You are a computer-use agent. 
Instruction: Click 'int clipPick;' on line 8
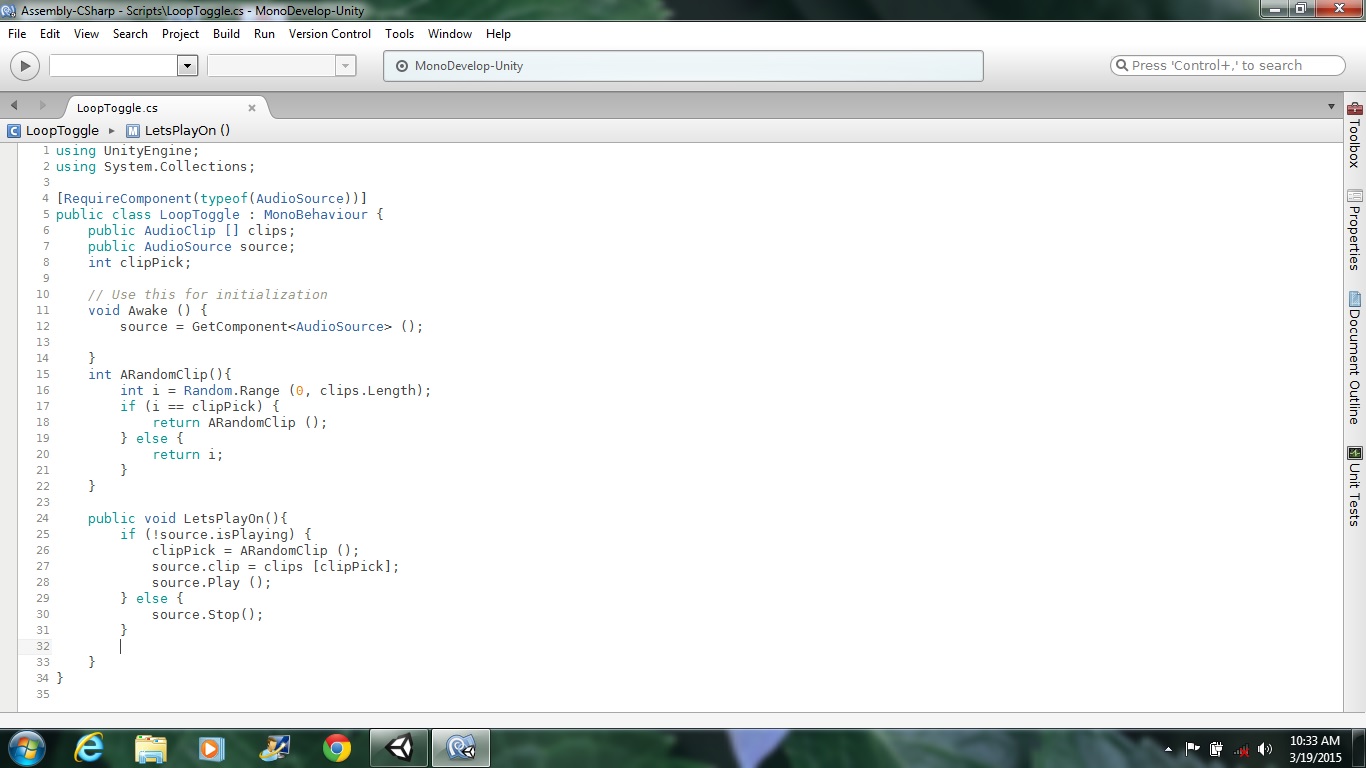tap(139, 262)
